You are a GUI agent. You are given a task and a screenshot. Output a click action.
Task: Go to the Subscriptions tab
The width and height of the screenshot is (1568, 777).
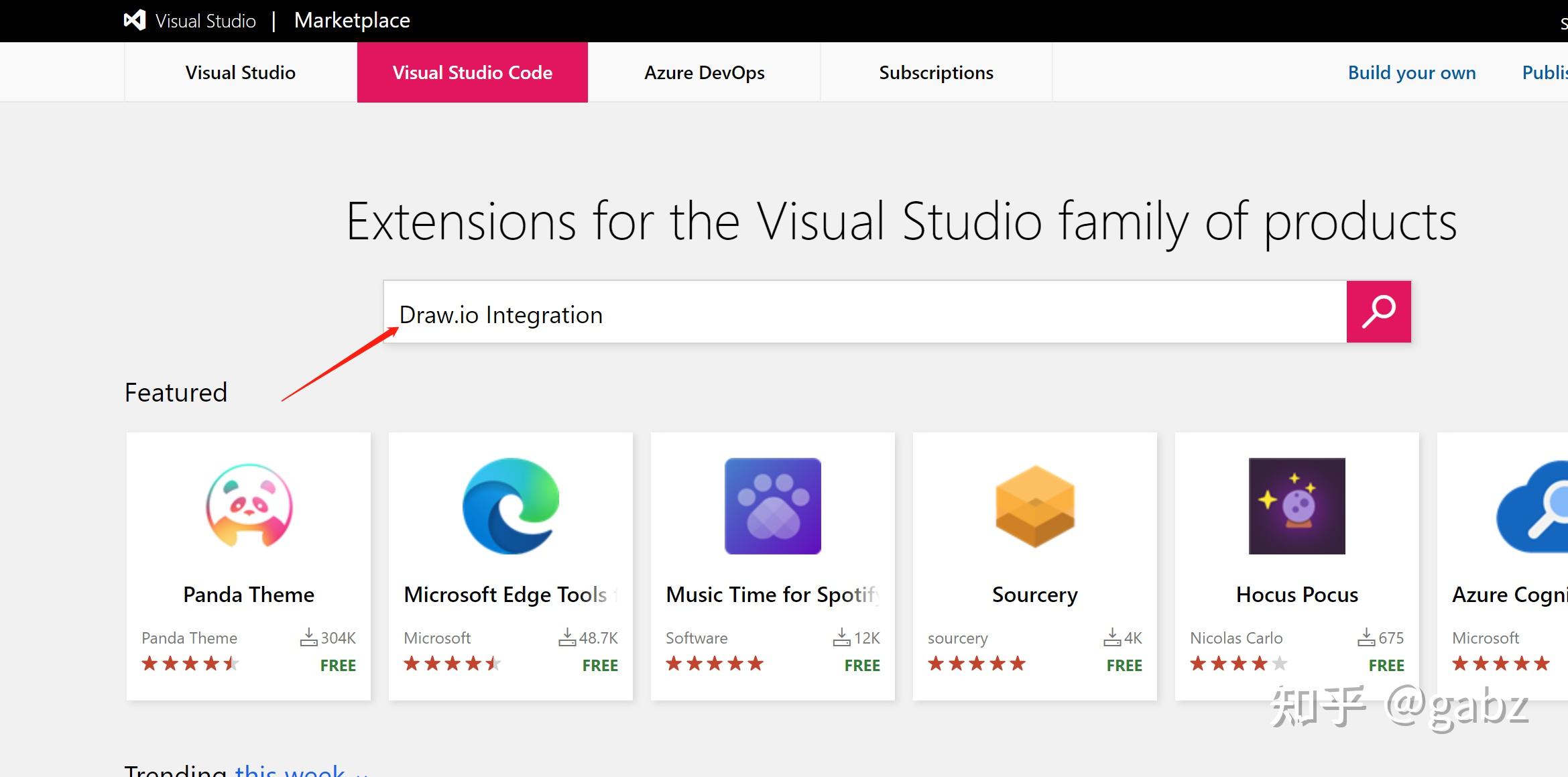[x=936, y=72]
